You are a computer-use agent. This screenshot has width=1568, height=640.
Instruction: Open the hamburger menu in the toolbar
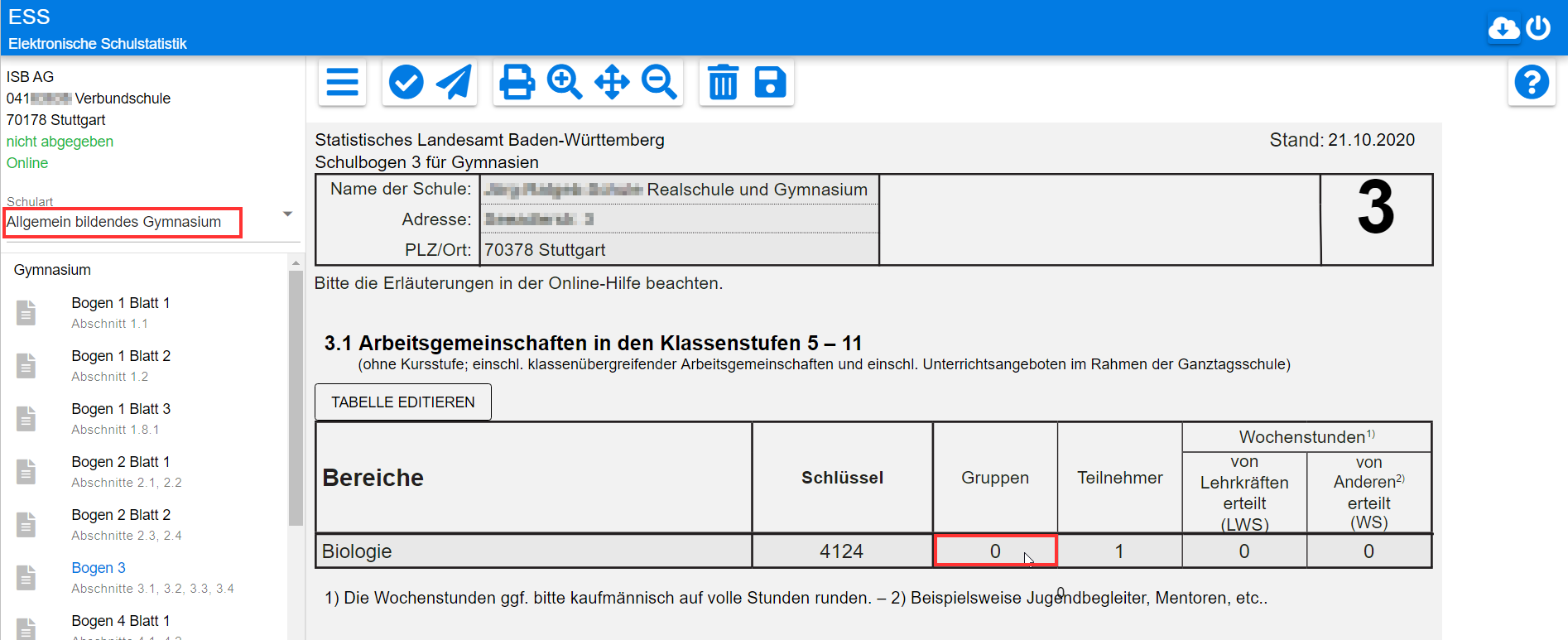342,82
